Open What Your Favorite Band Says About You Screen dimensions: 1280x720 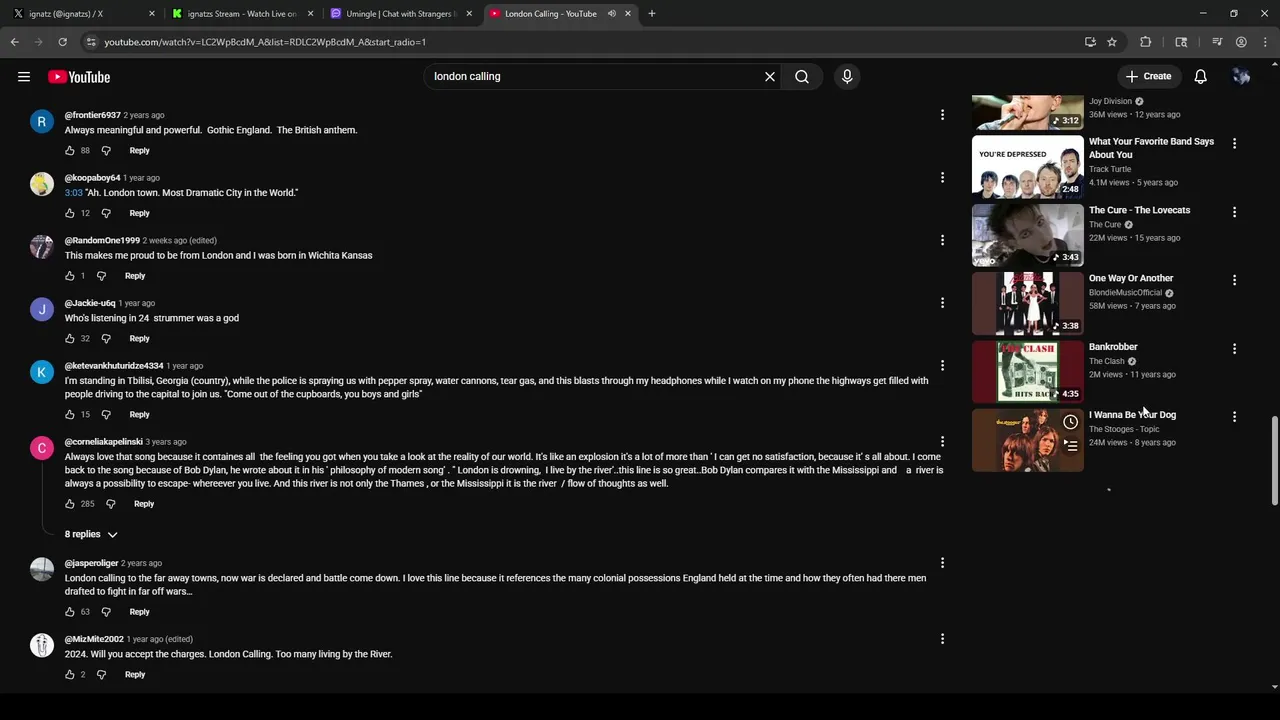pyautogui.click(x=1151, y=148)
